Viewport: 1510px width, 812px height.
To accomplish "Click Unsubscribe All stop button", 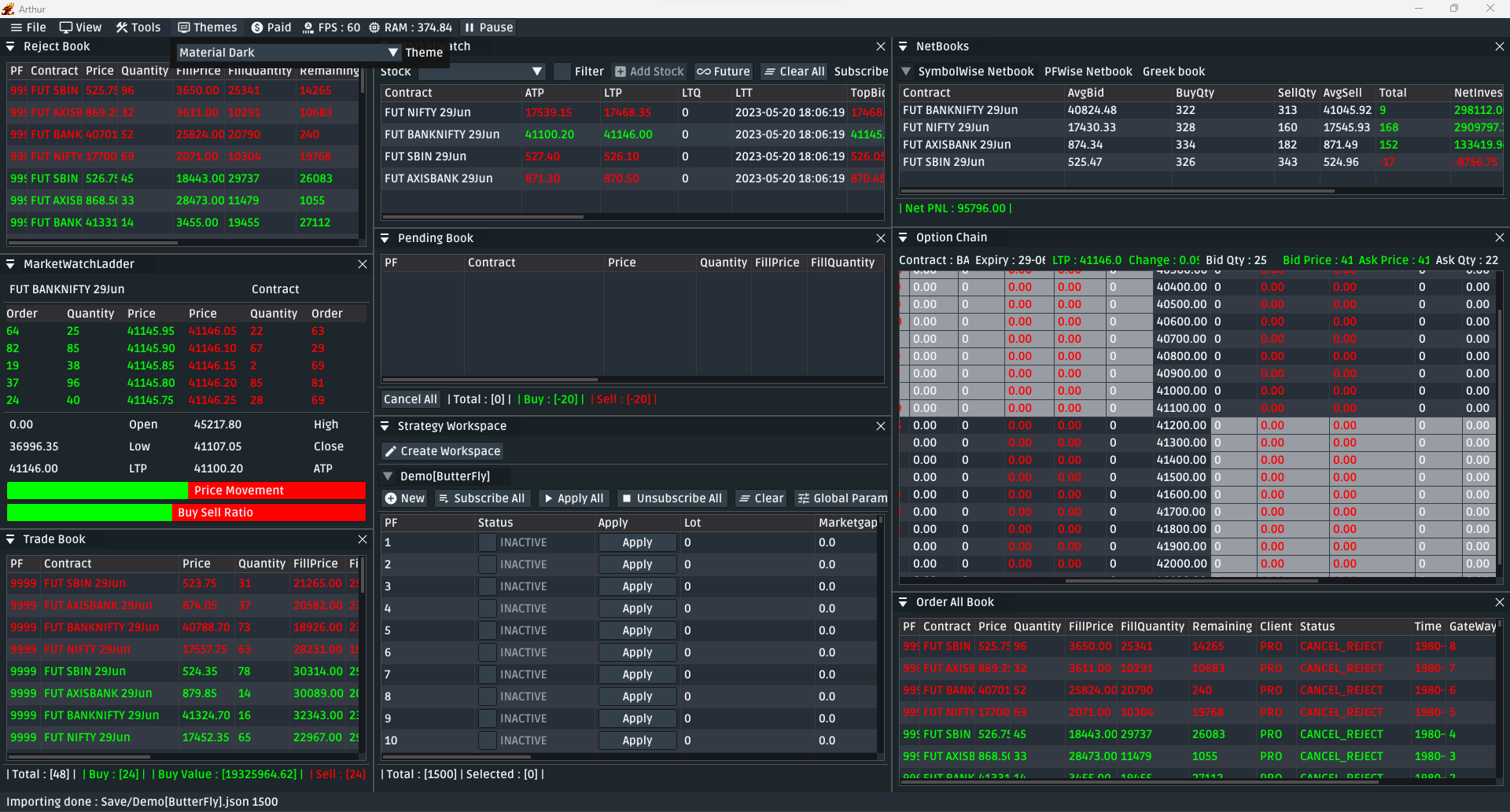I will pos(671,498).
